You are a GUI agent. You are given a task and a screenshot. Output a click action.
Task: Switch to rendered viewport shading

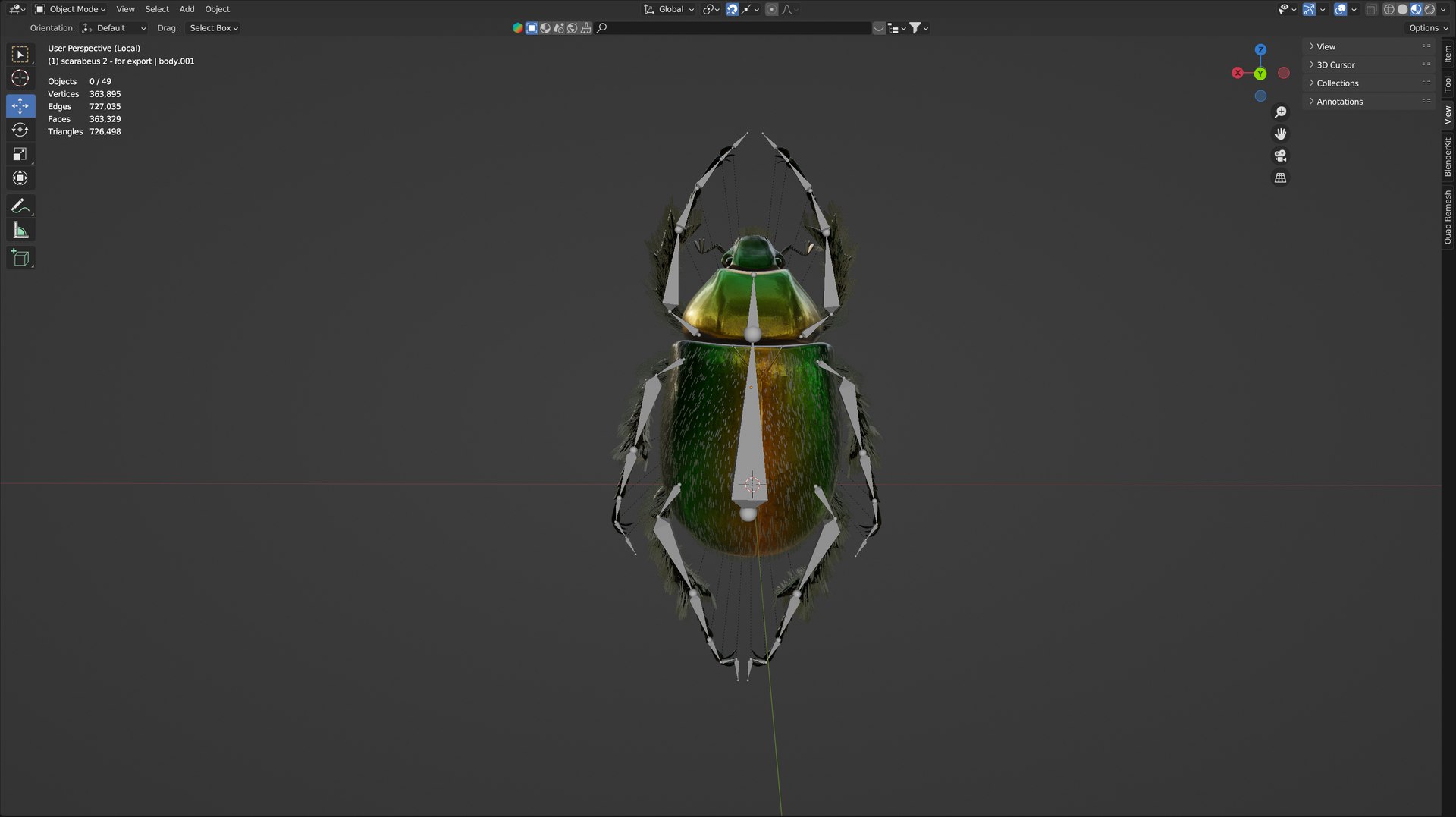[x=1429, y=9]
